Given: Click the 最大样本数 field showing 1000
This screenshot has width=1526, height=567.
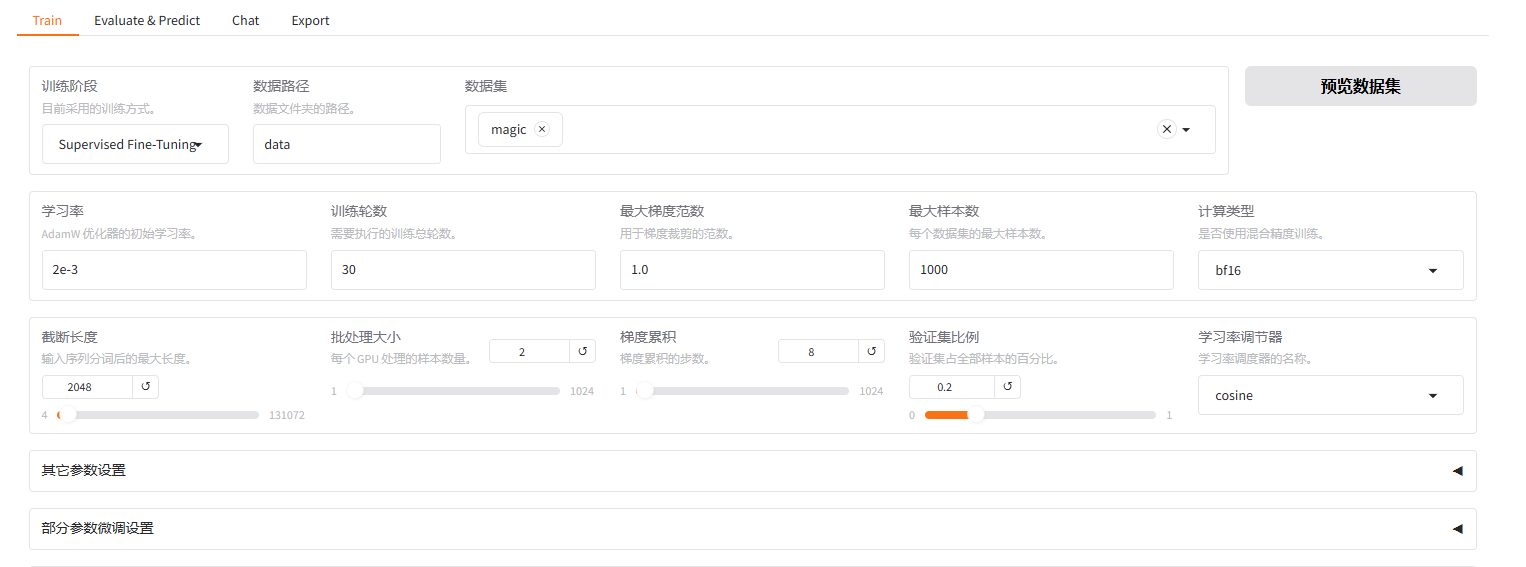Looking at the screenshot, I should pyautogui.click(x=1041, y=270).
